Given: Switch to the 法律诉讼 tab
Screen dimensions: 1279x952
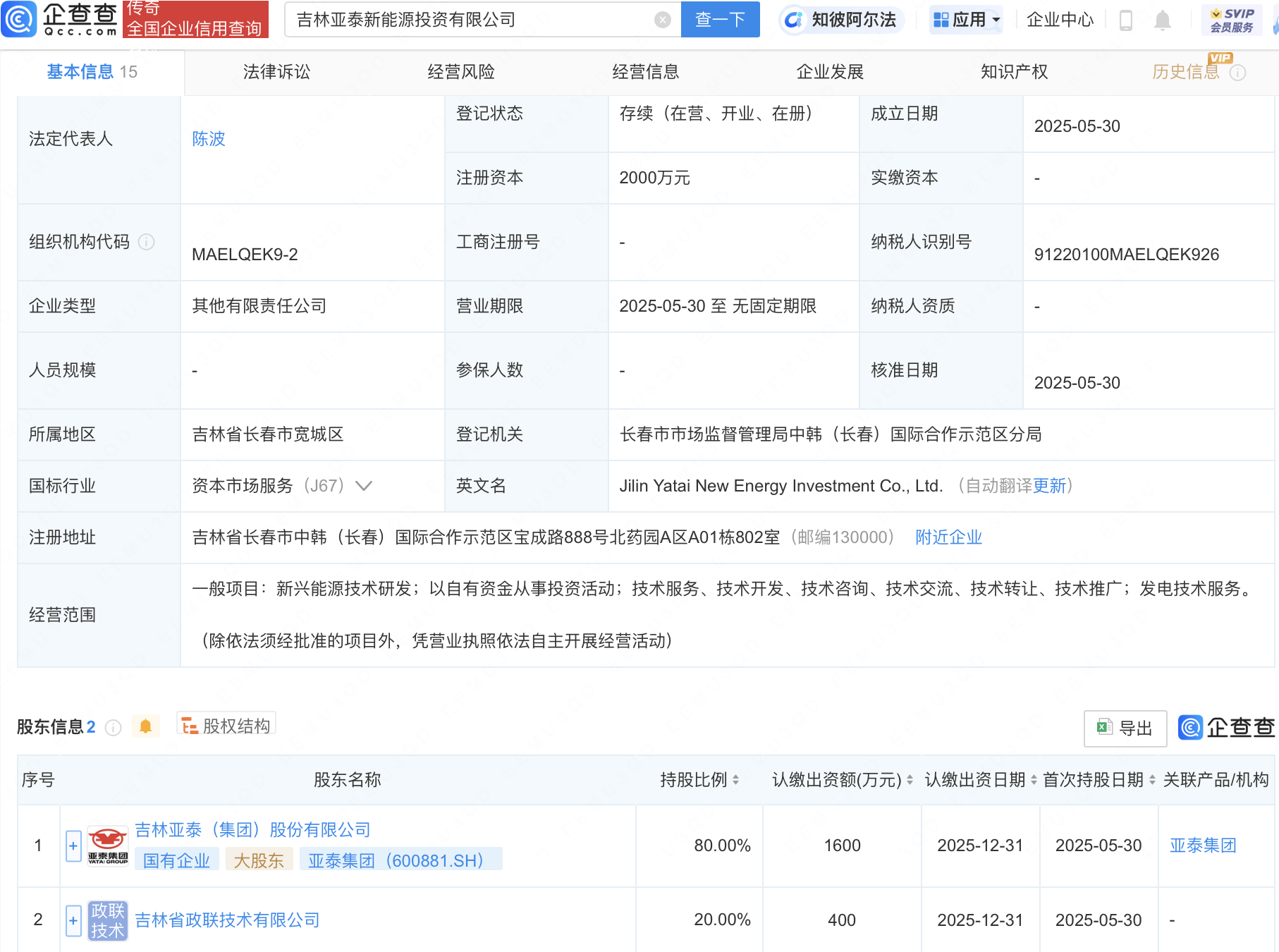Looking at the screenshot, I should (276, 72).
